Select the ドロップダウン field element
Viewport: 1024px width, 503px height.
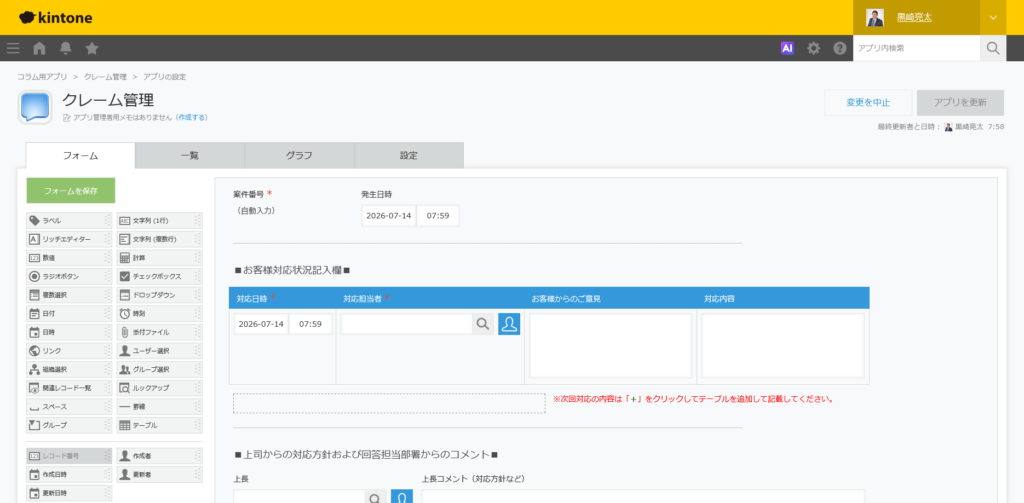click(159, 295)
